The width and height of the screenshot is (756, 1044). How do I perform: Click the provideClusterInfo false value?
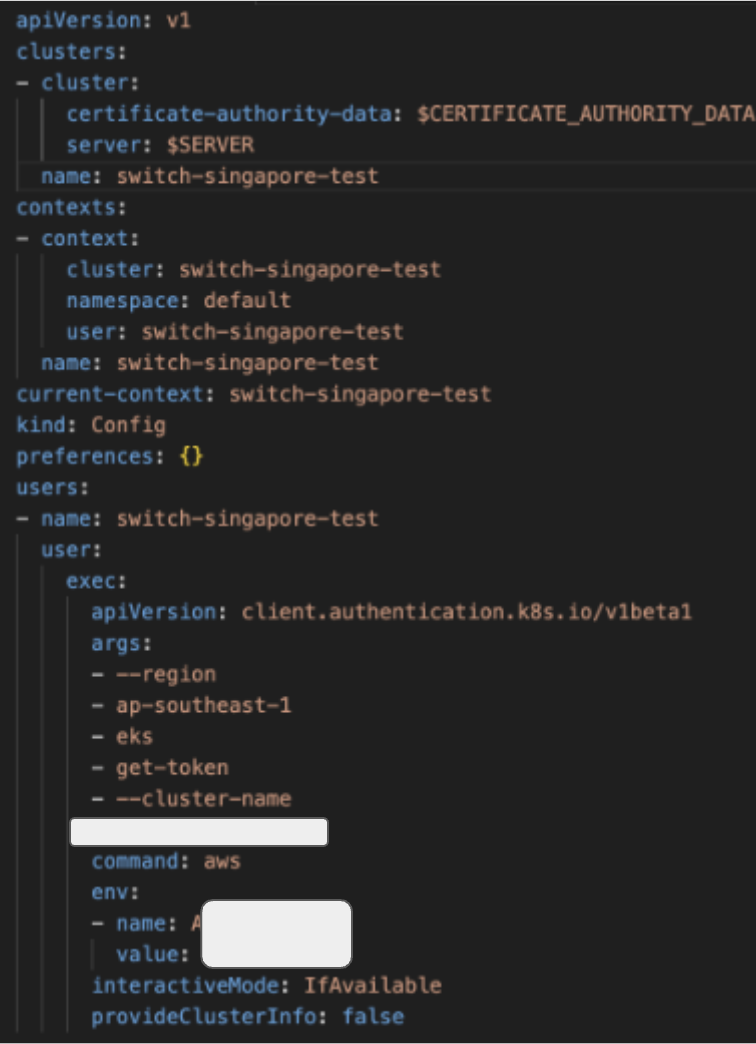click(372, 1016)
